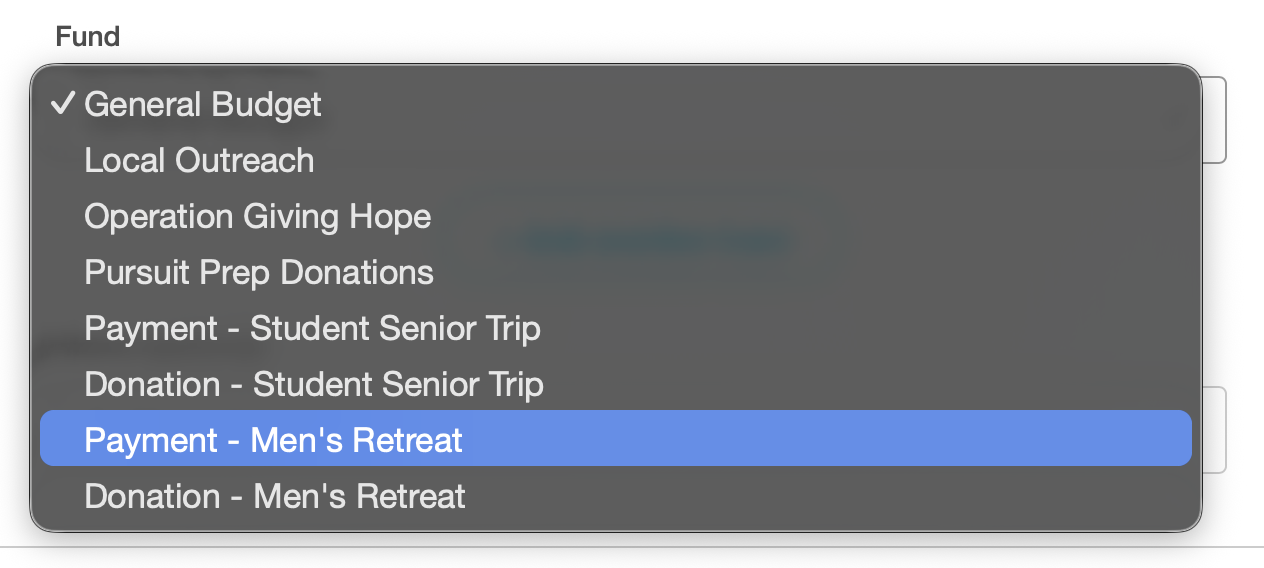Donate to the Men's Retreat fund entry
This screenshot has width=1264, height=568.
(x=275, y=497)
